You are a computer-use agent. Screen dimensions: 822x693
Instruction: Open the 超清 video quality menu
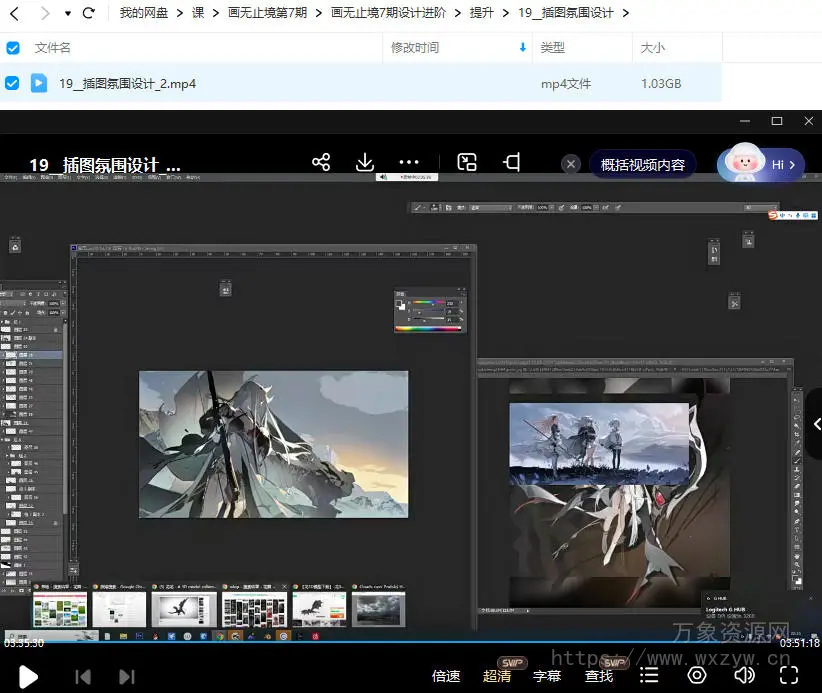pos(497,676)
